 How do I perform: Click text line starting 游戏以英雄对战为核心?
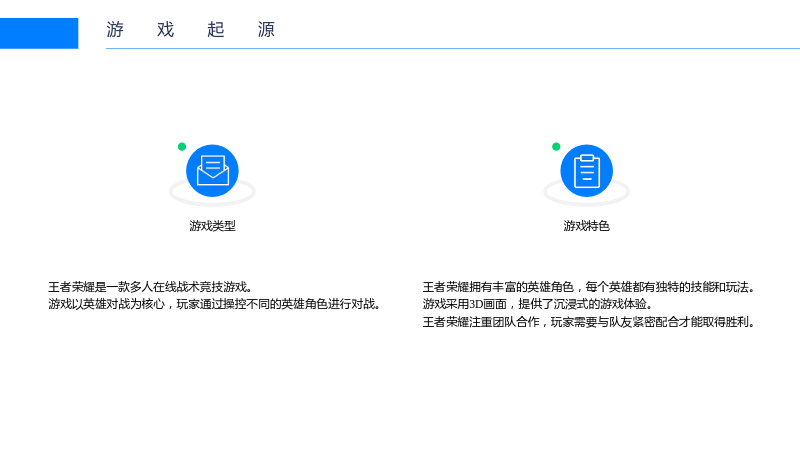coord(214,304)
